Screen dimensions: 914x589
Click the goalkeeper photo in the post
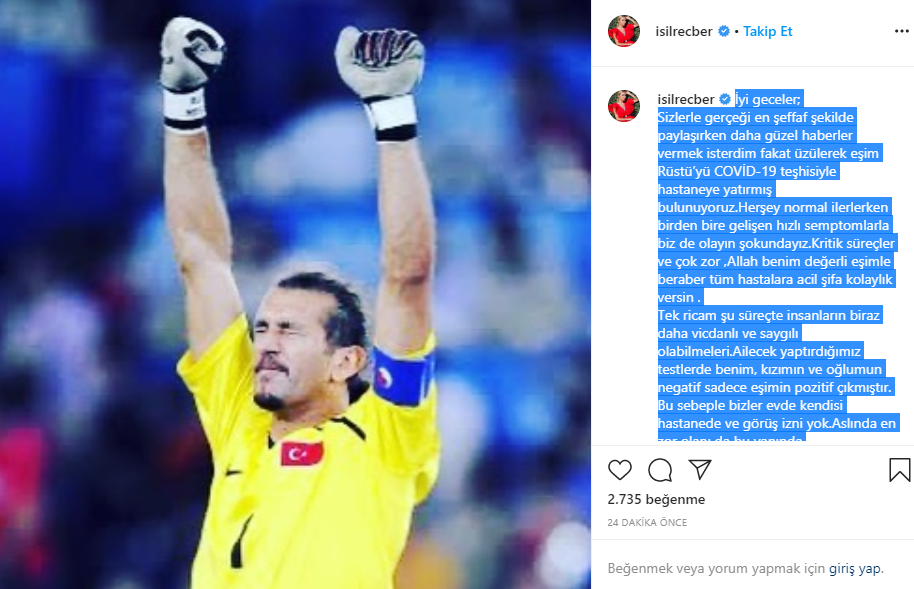[296, 294]
